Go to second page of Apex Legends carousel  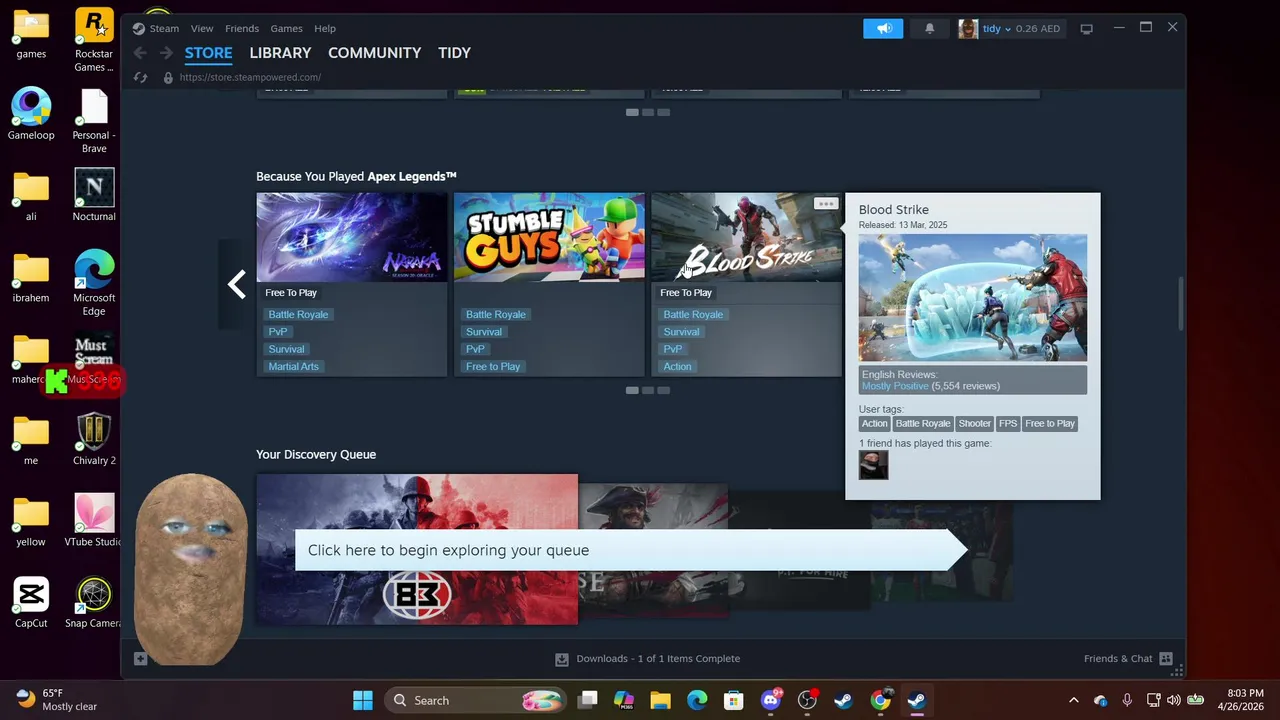point(648,390)
